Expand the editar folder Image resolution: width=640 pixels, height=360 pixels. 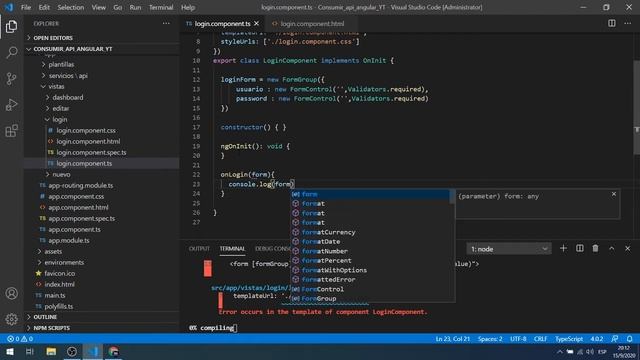click(x=60, y=109)
